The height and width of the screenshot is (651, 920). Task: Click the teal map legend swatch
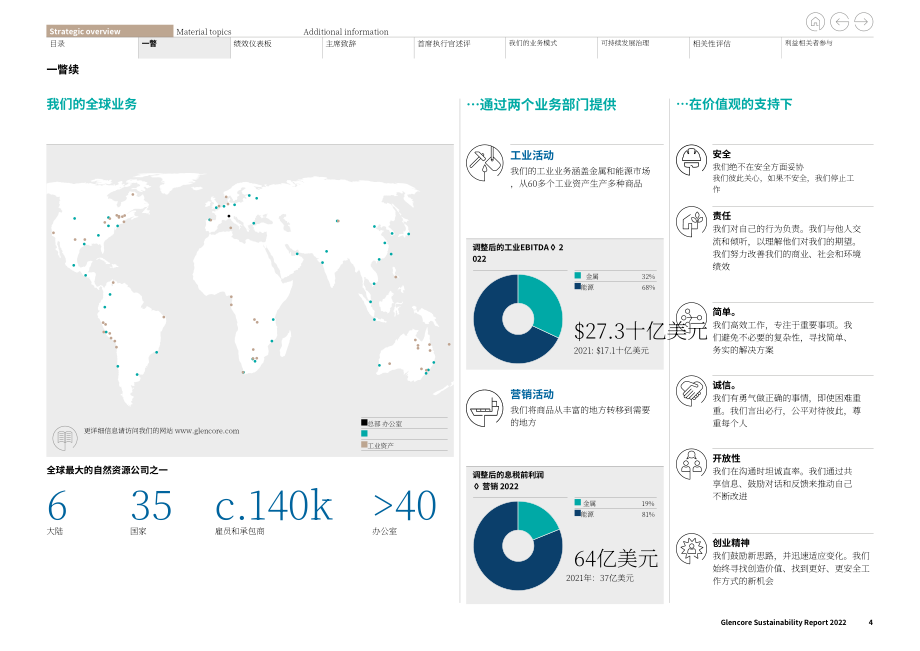364,433
